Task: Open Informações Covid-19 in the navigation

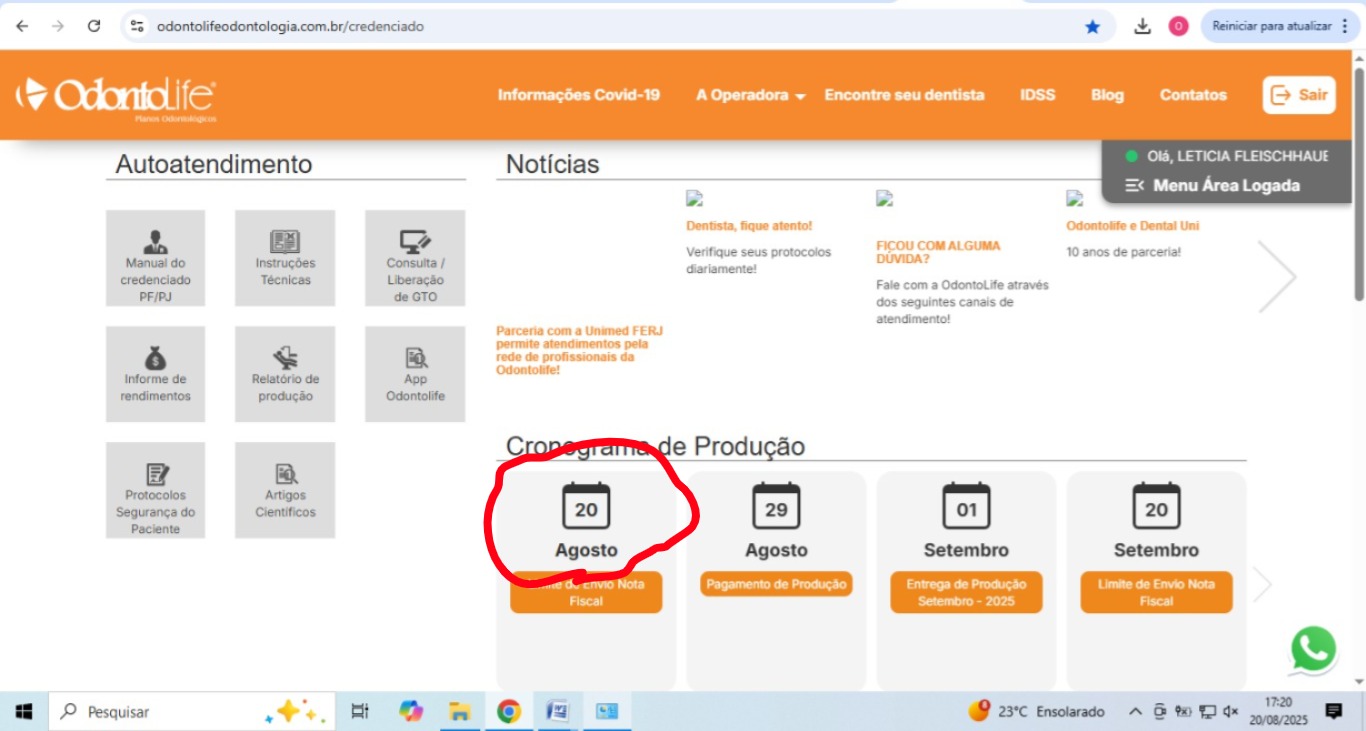Action: (x=579, y=96)
